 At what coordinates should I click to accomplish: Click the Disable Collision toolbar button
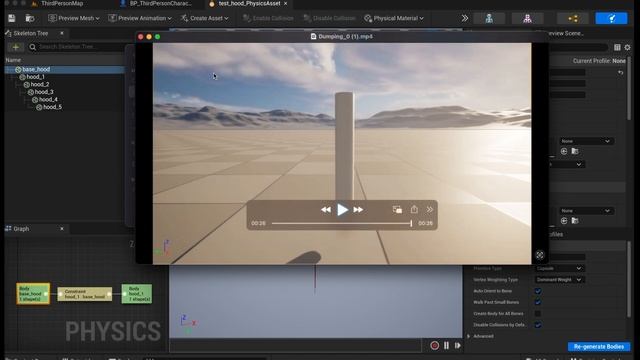click(x=329, y=18)
